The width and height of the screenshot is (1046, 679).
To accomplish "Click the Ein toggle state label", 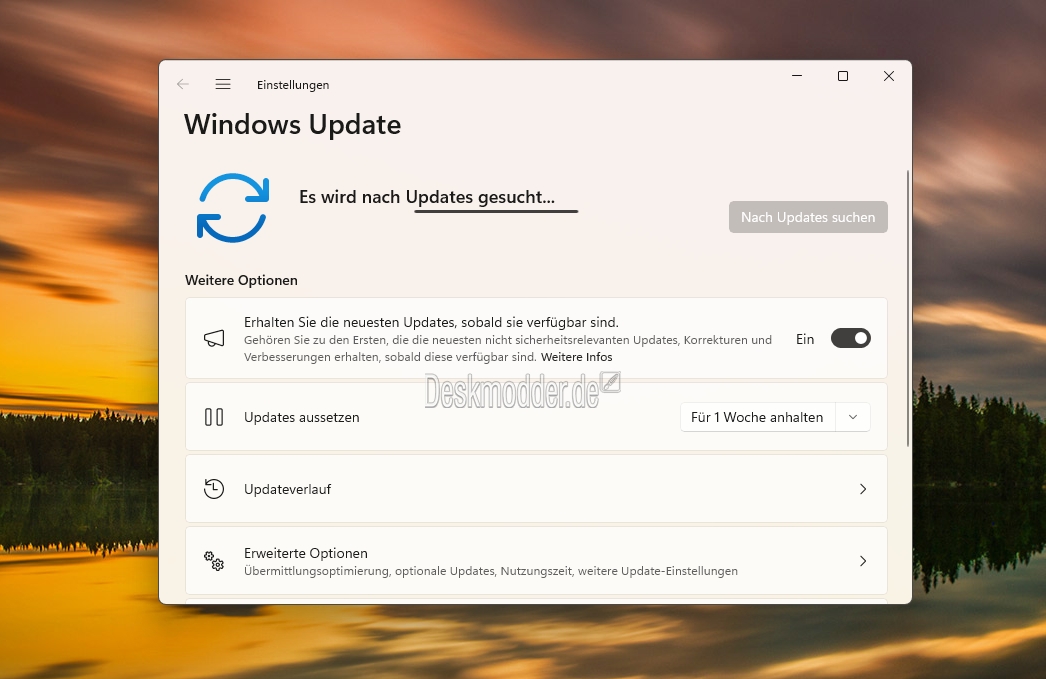I will [x=805, y=339].
